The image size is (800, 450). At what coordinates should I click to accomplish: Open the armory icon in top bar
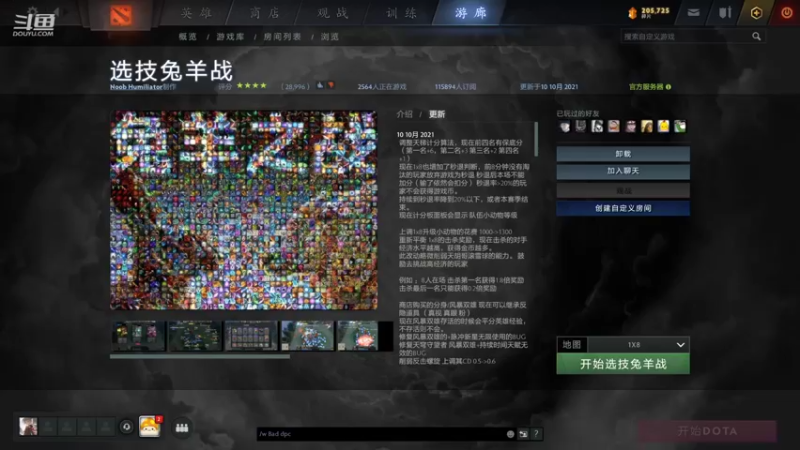(725, 13)
